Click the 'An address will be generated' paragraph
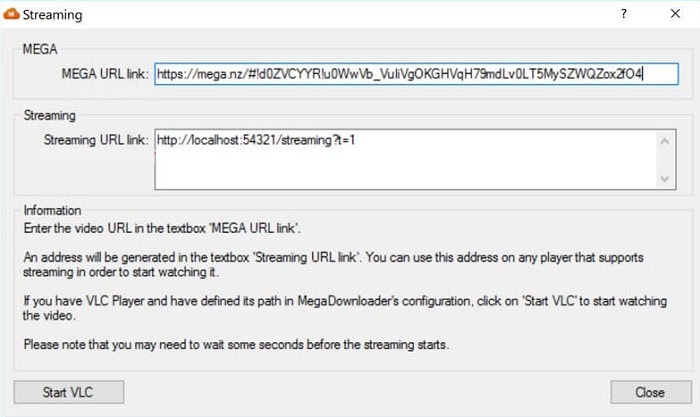The image size is (700, 417). click(x=333, y=265)
